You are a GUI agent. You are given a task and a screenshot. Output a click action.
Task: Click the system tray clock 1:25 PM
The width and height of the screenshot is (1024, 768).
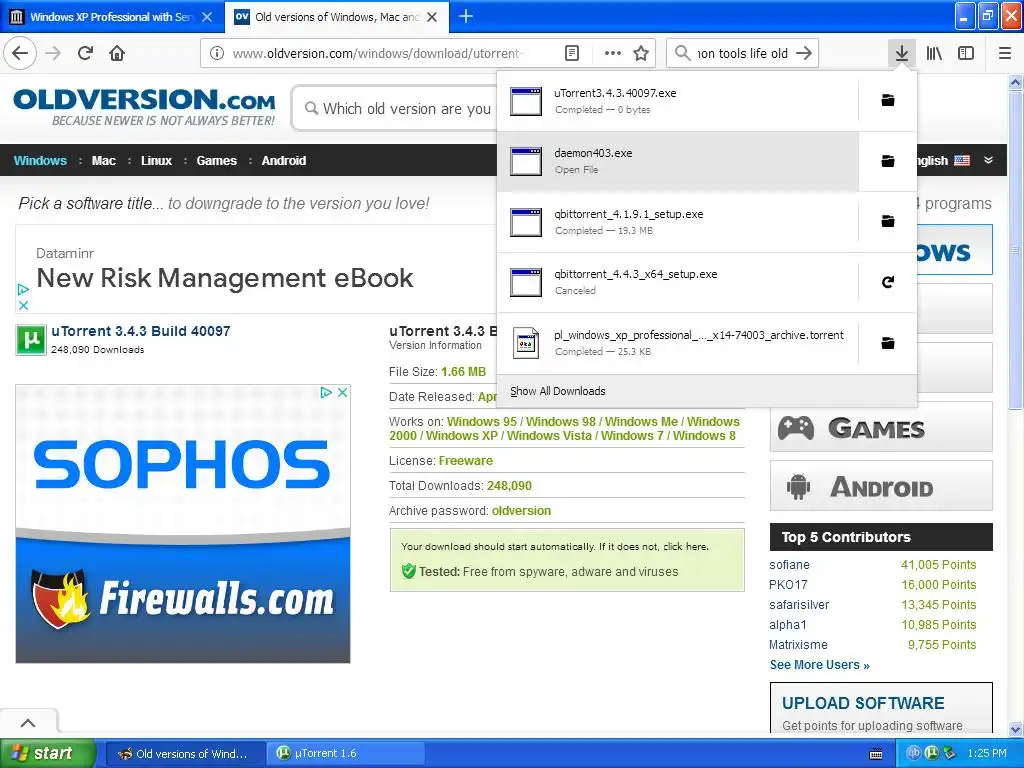[x=987, y=753]
